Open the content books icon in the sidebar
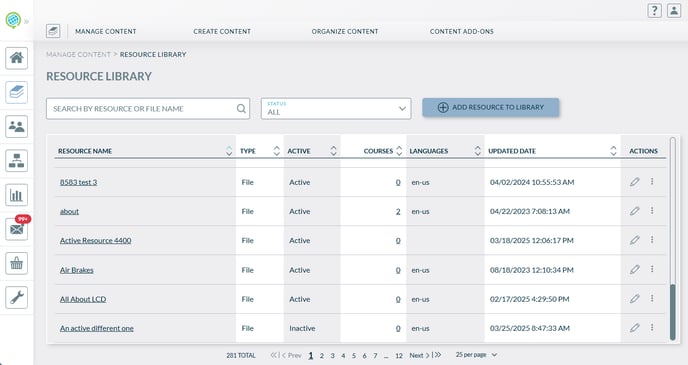This screenshot has height=365, width=688. (x=17, y=92)
